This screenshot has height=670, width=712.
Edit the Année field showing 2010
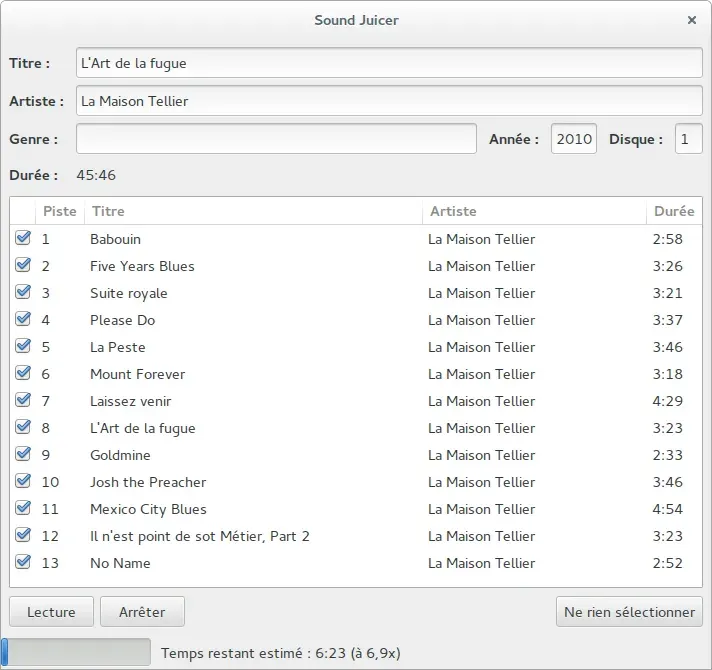[574, 138]
